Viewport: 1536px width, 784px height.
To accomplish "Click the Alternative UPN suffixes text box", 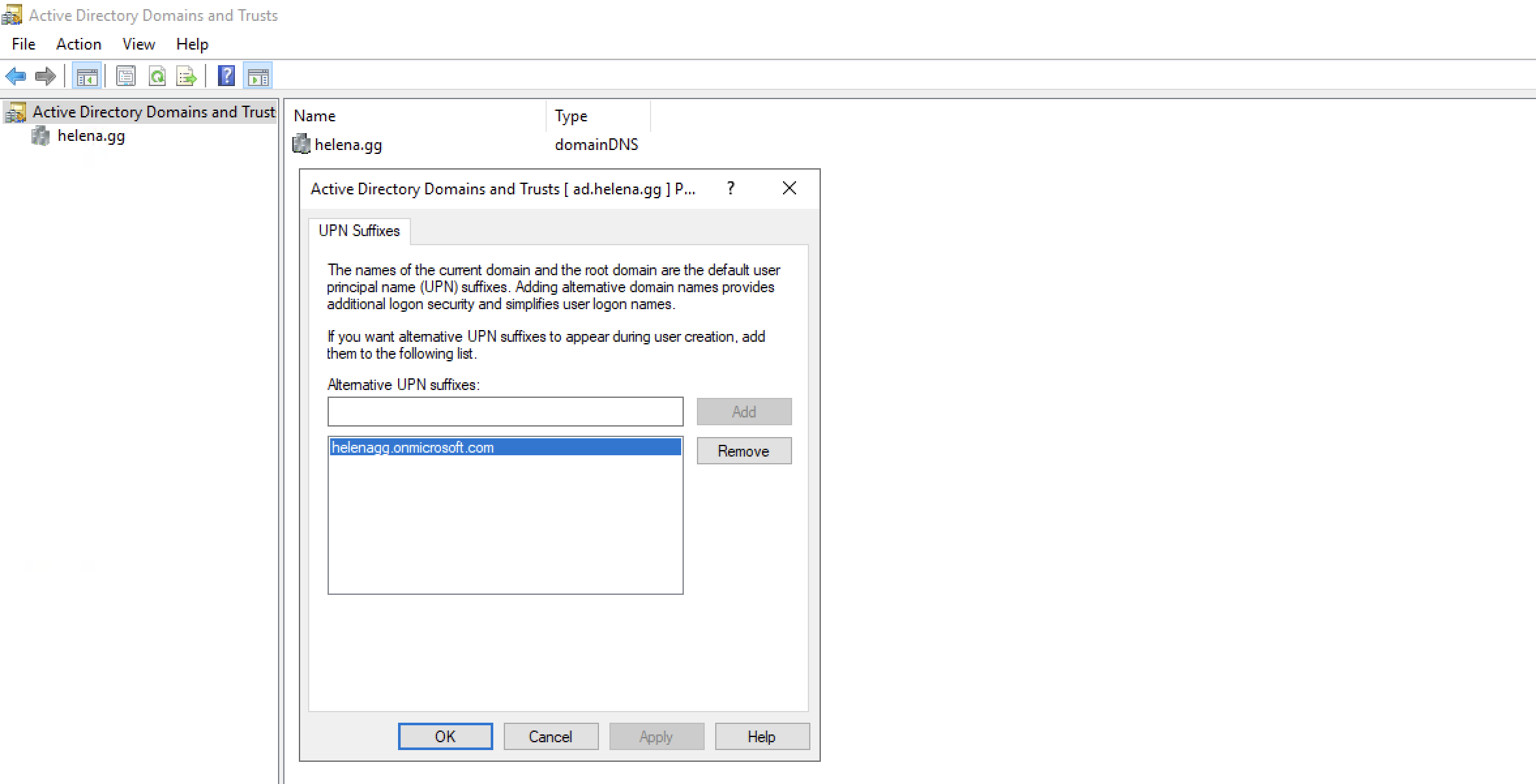I will pos(505,412).
